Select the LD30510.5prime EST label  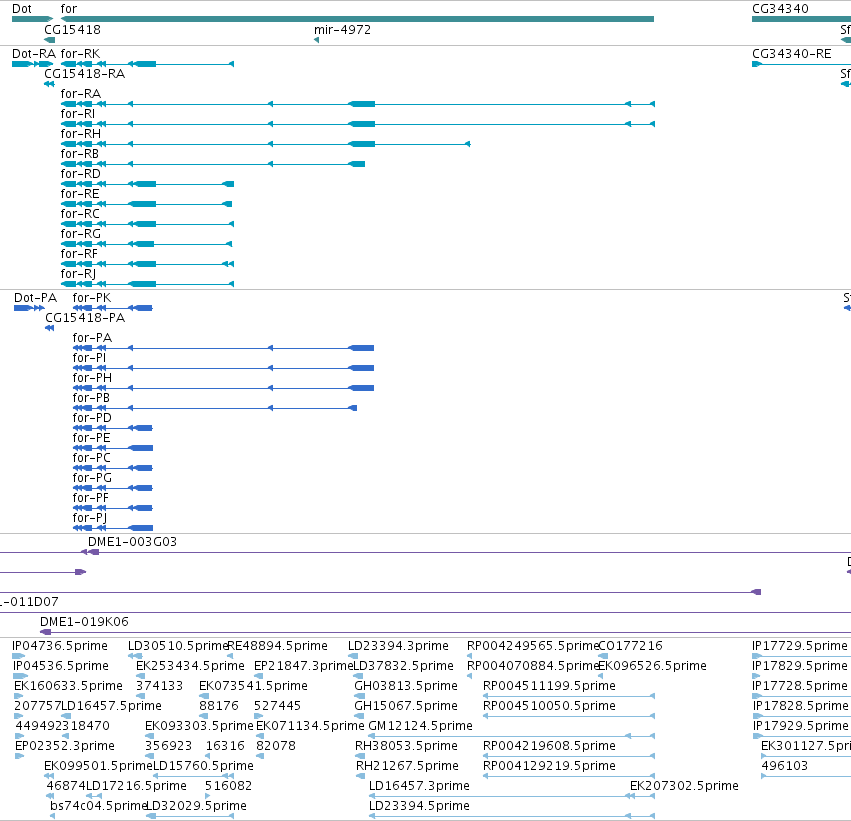(178, 646)
